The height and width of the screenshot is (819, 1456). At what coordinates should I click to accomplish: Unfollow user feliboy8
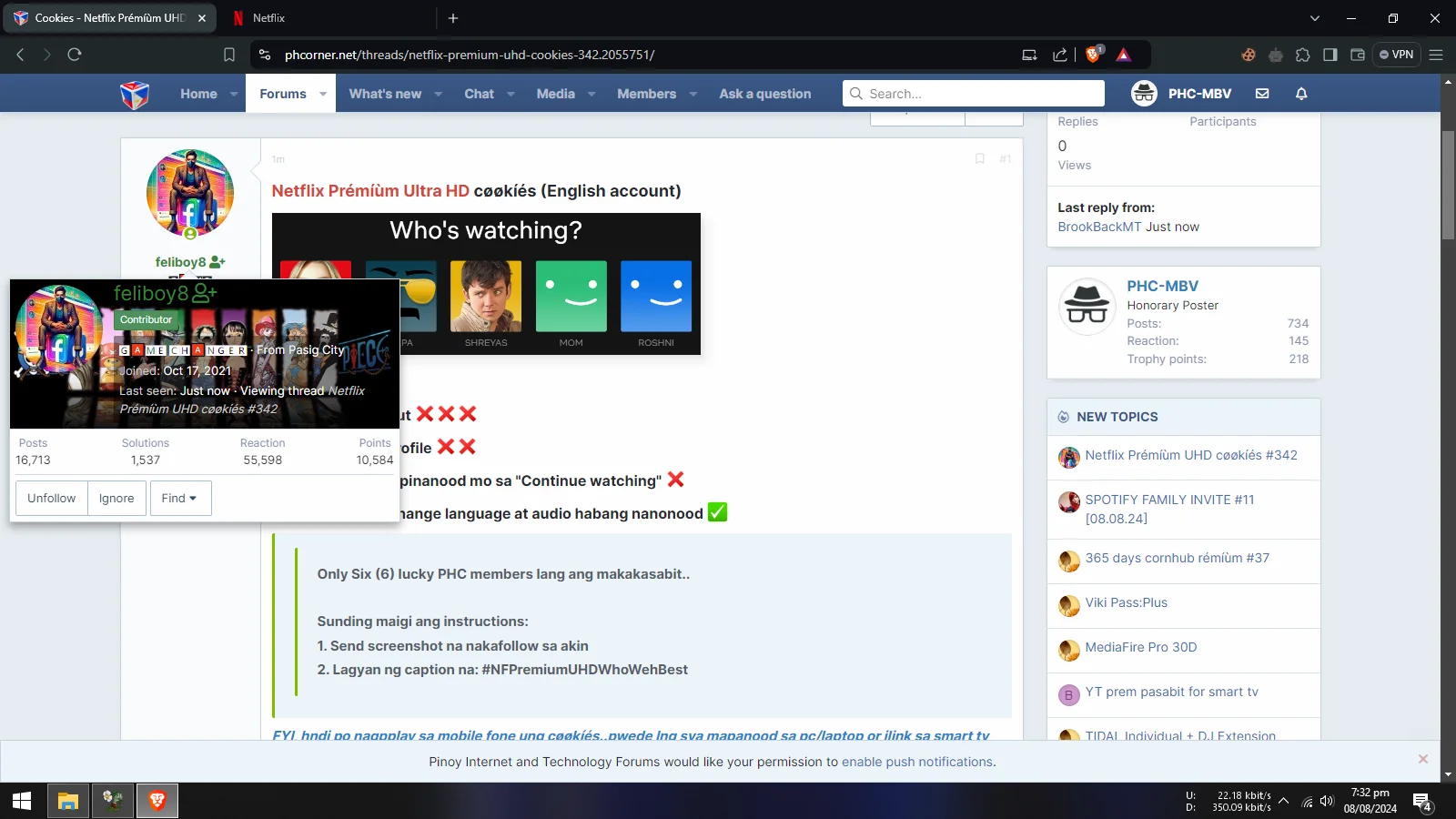click(52, 498)
